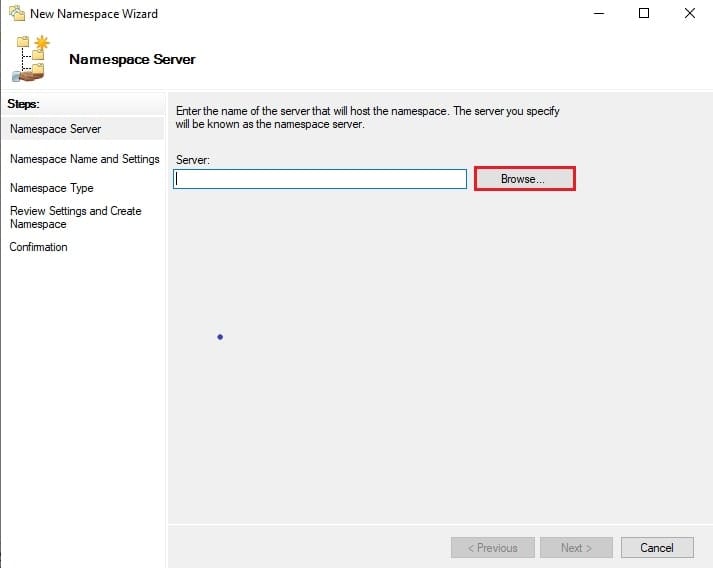Screen dimensions: 713x568
Task: Select the Confirmation step
Action: [x=38, y=247]
